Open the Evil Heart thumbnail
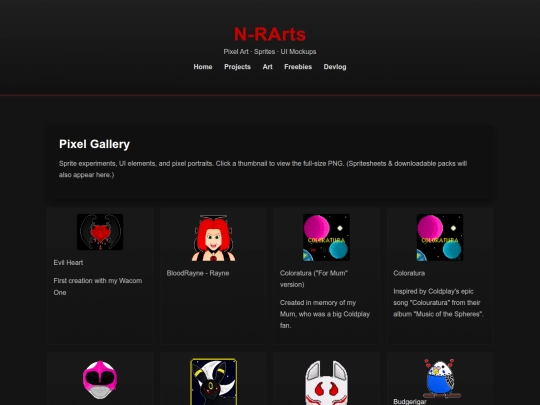Image resolution: width=540 pixels, height=405 pixels. (100, 232)
